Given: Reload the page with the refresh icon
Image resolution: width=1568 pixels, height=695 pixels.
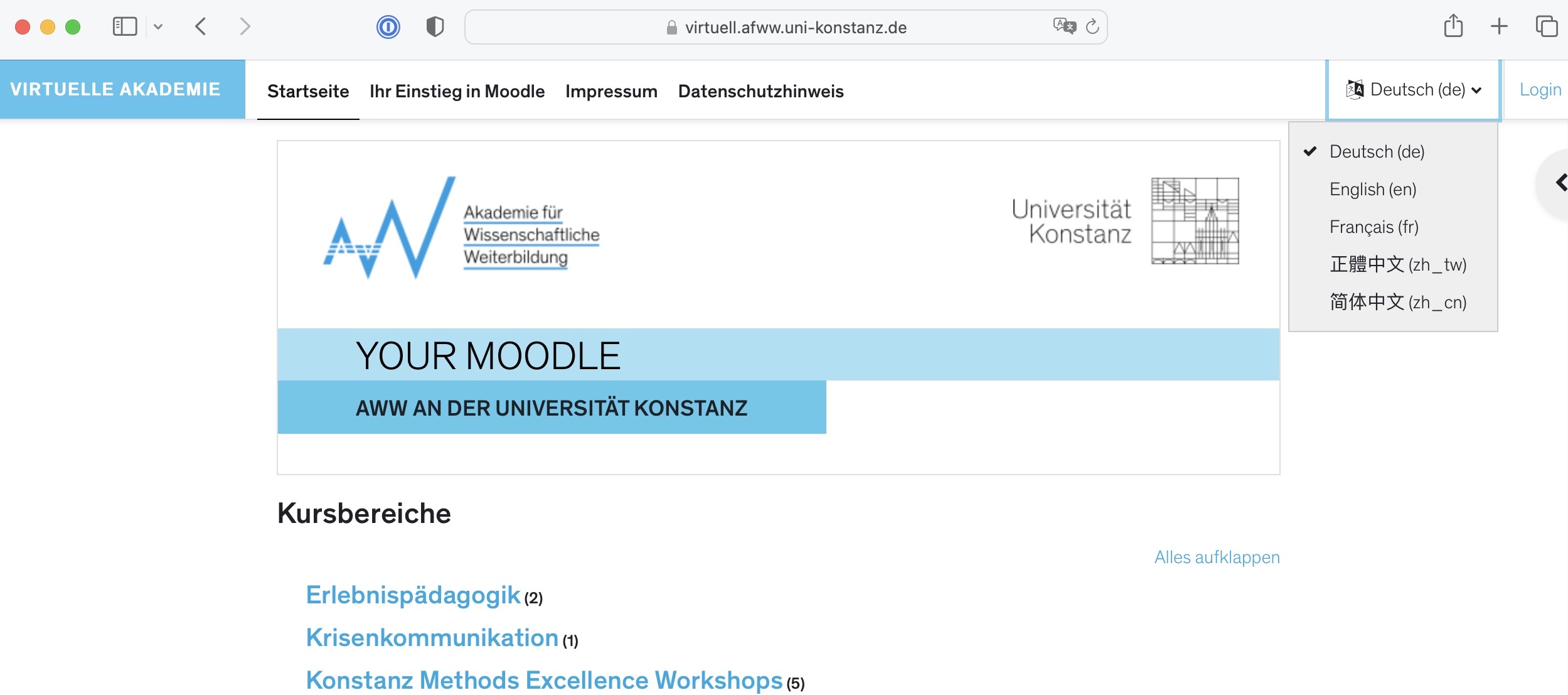Looking at the screenshot, I should click(x=1092, y=26).
